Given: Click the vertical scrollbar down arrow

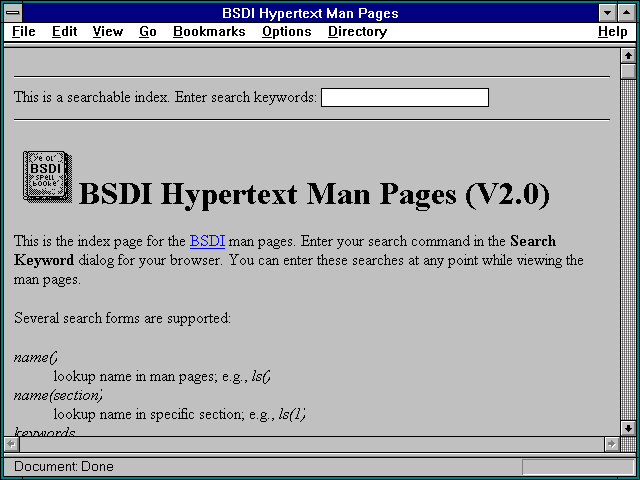Looking at the screenshot, I should point(628,428).
